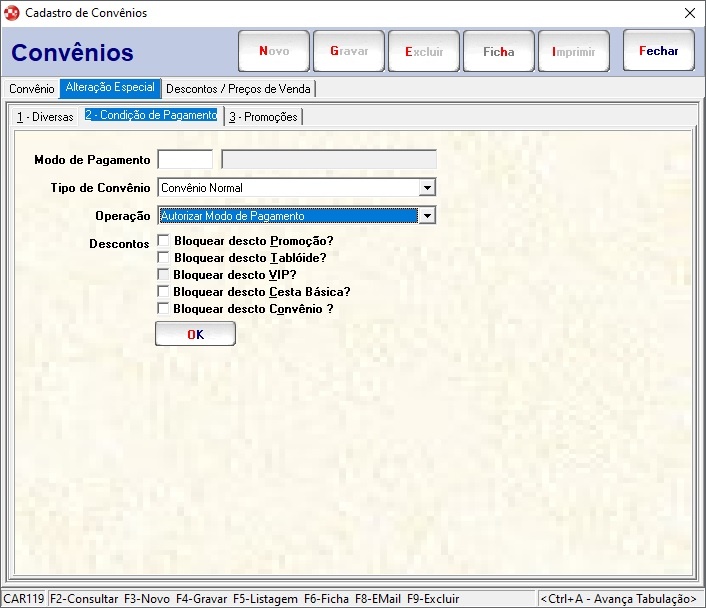The image size is (706, 608).
Task: Click F8-EMail in the status bar
Action: [378, 599]
